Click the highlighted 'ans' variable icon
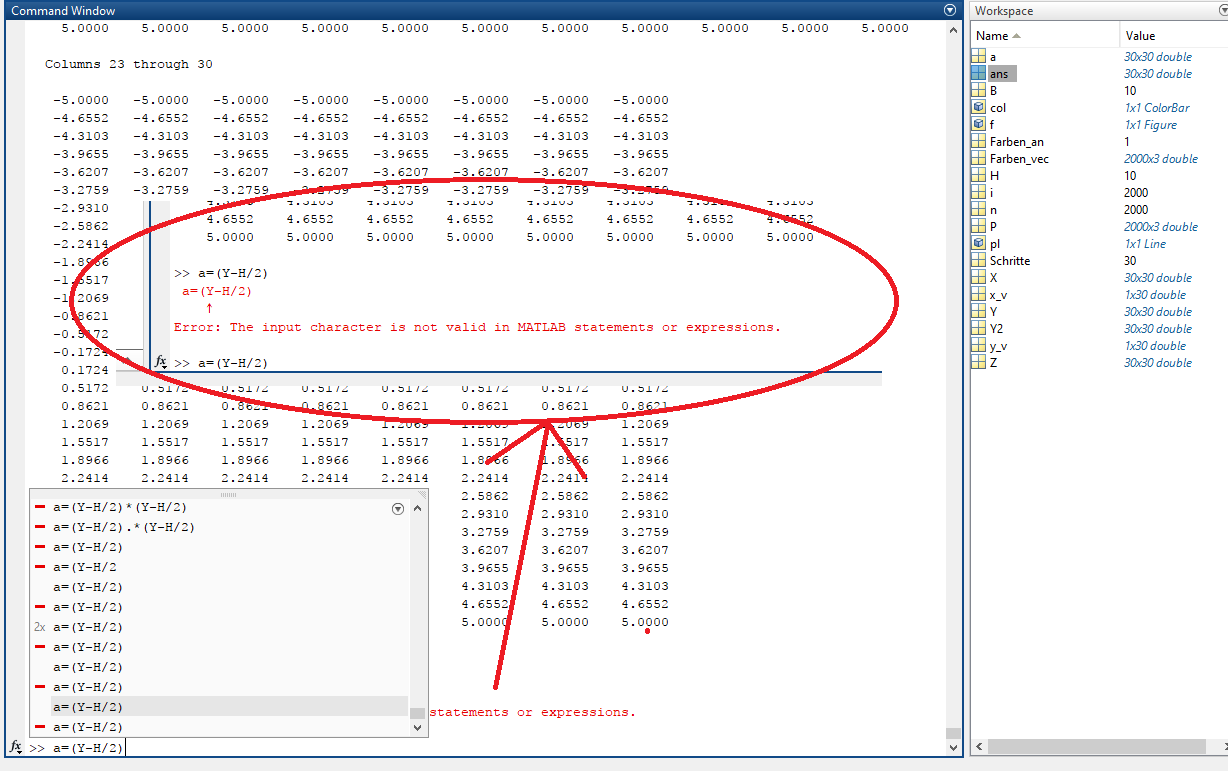The image size is (1228, 771). (979, 74)
